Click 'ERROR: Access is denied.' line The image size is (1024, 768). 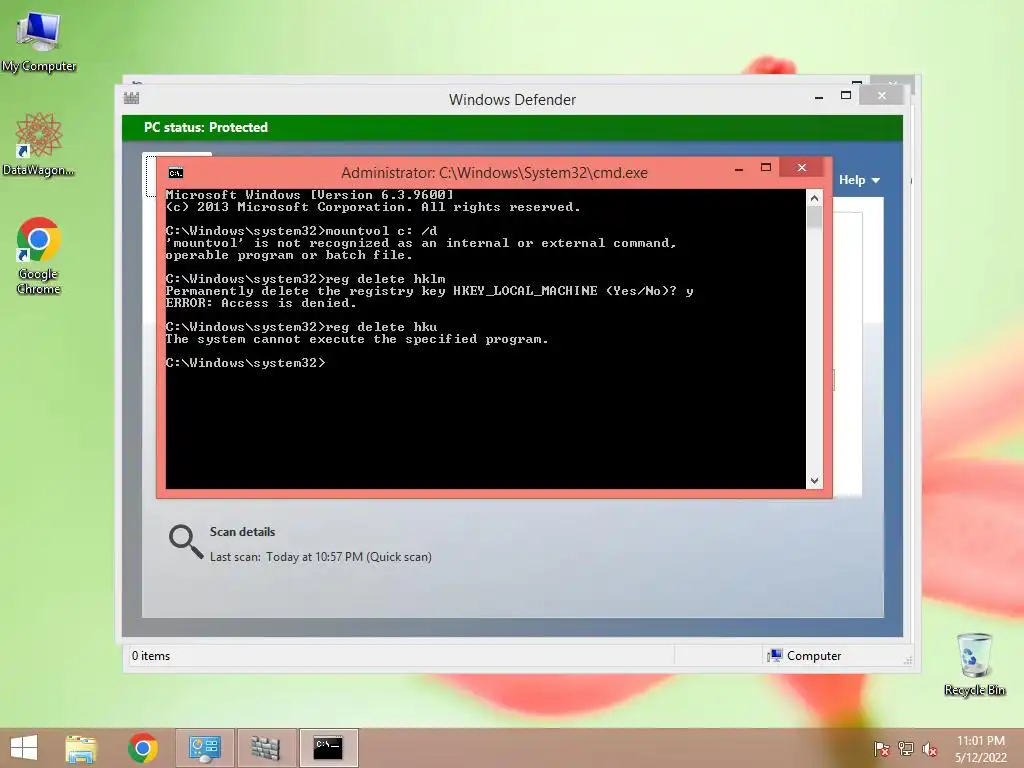(x=261, y=303)
